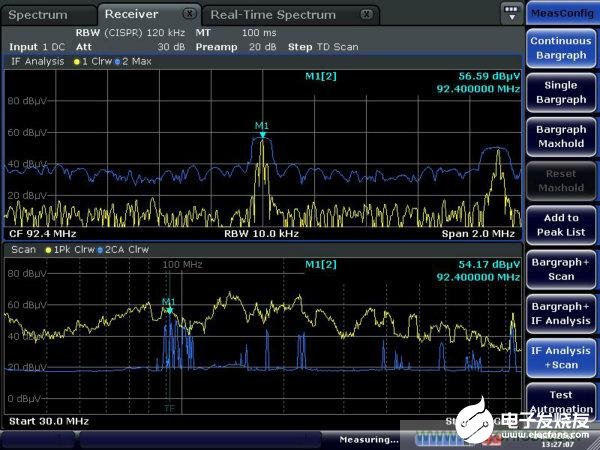
Task: Select Bargraph + IF Analysis display mode
Action: click(560, 313)
